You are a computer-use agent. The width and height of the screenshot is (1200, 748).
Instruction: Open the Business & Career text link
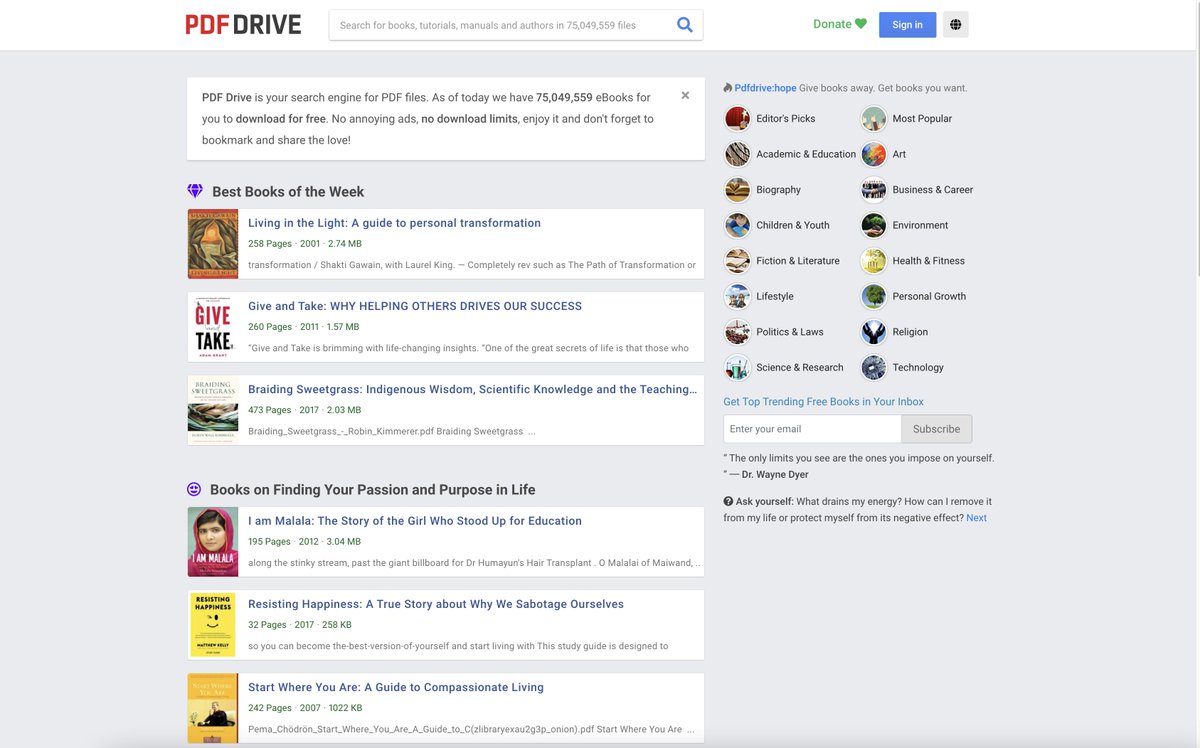(x=933, y=190)
